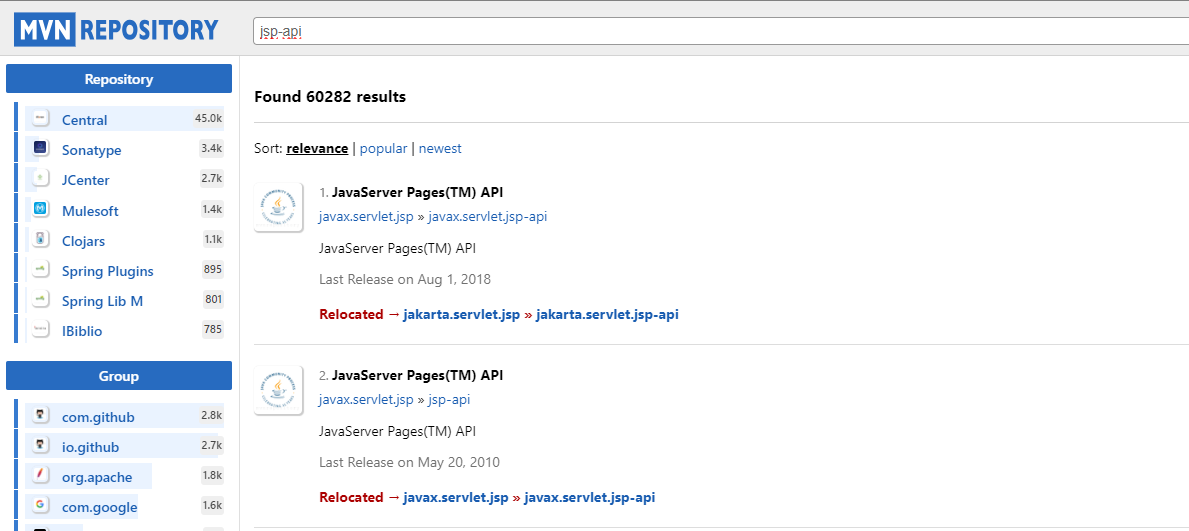Click the IBiblio repository icon

point(41,330)
